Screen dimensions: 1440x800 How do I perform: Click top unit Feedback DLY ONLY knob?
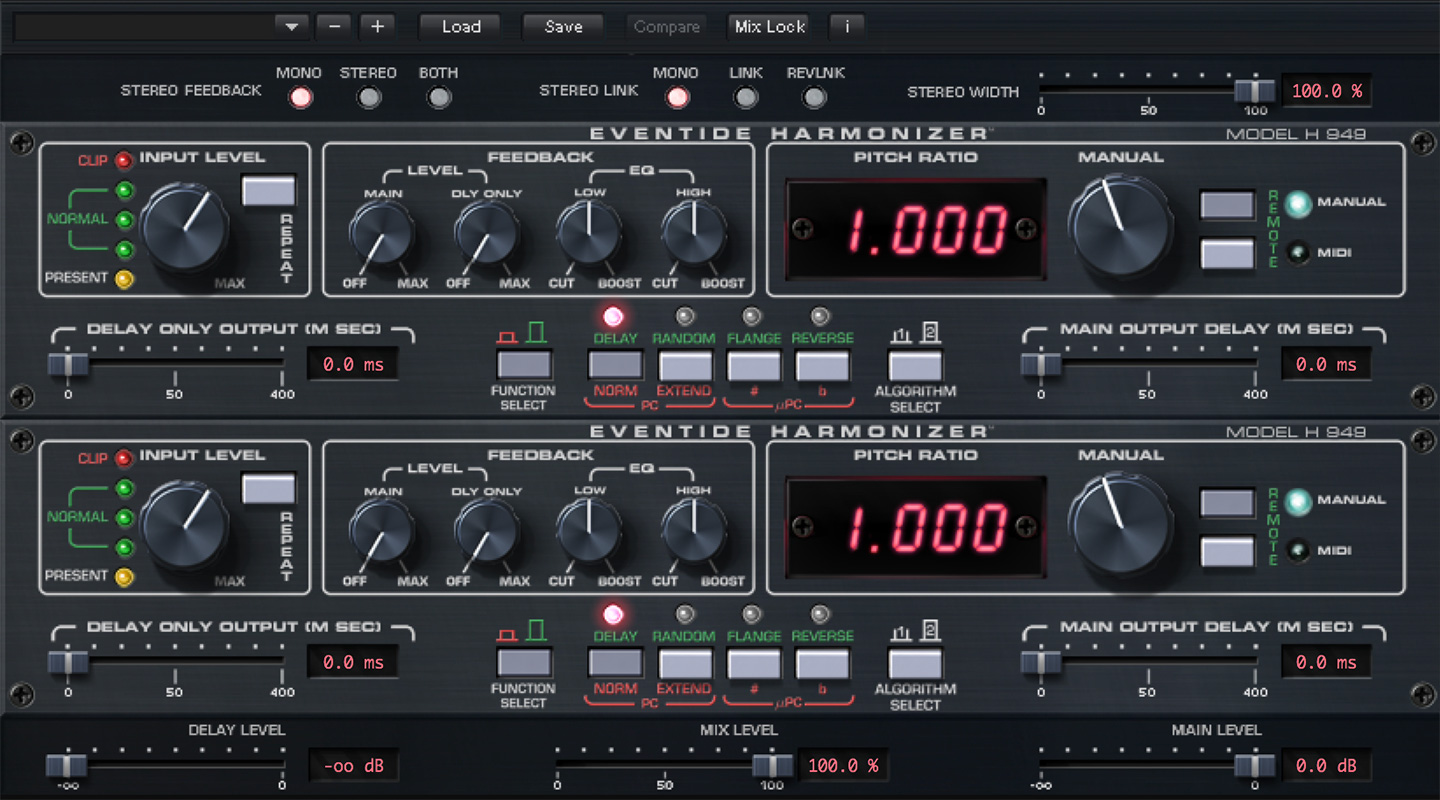(x=486, y=232)
